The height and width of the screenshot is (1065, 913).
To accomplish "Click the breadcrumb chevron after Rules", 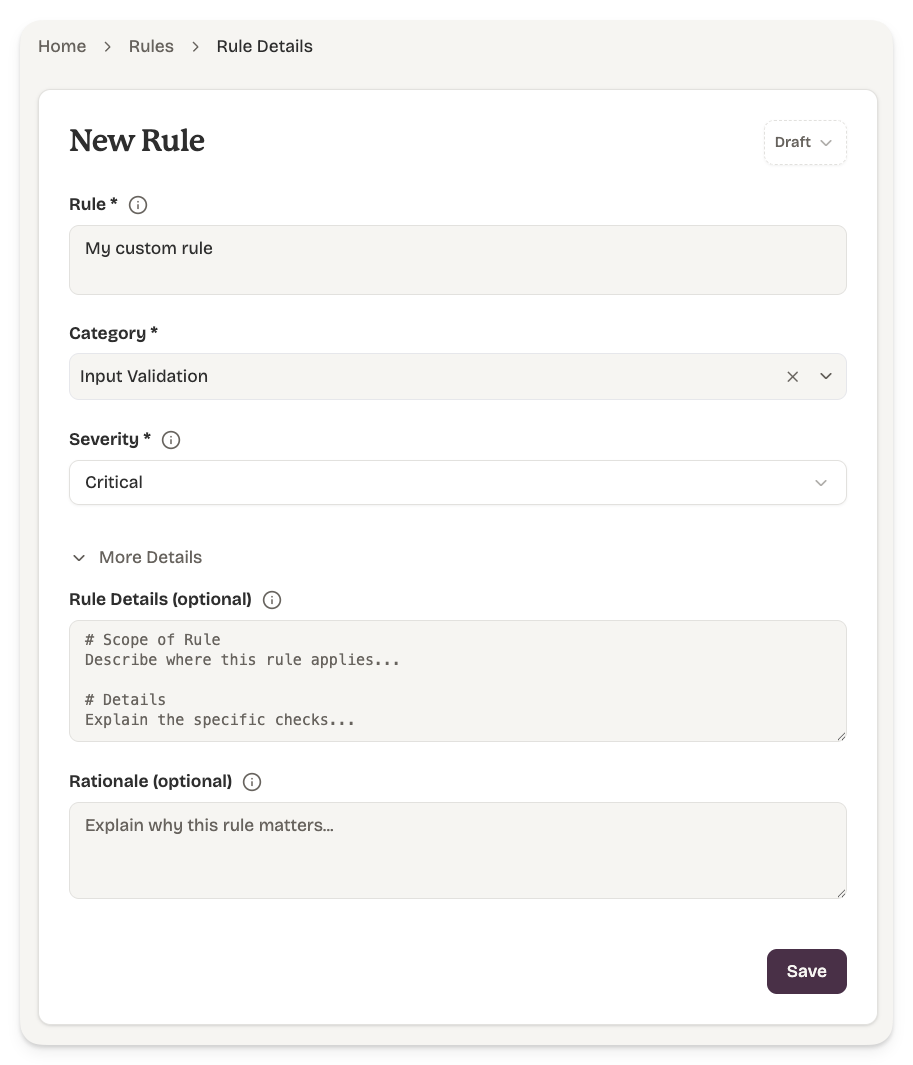I will [x=196, y=46].
